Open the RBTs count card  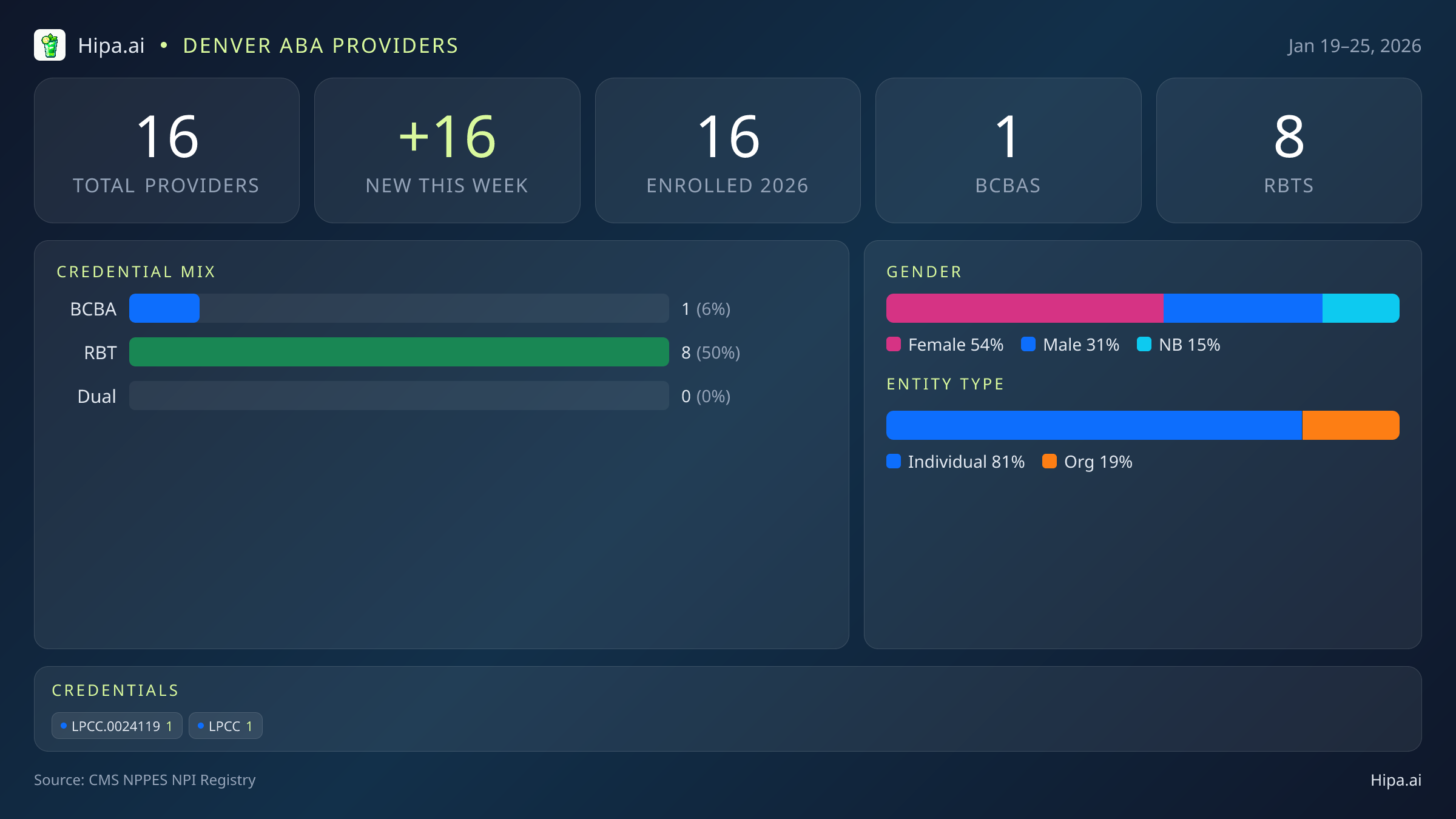pos(1289,150)
